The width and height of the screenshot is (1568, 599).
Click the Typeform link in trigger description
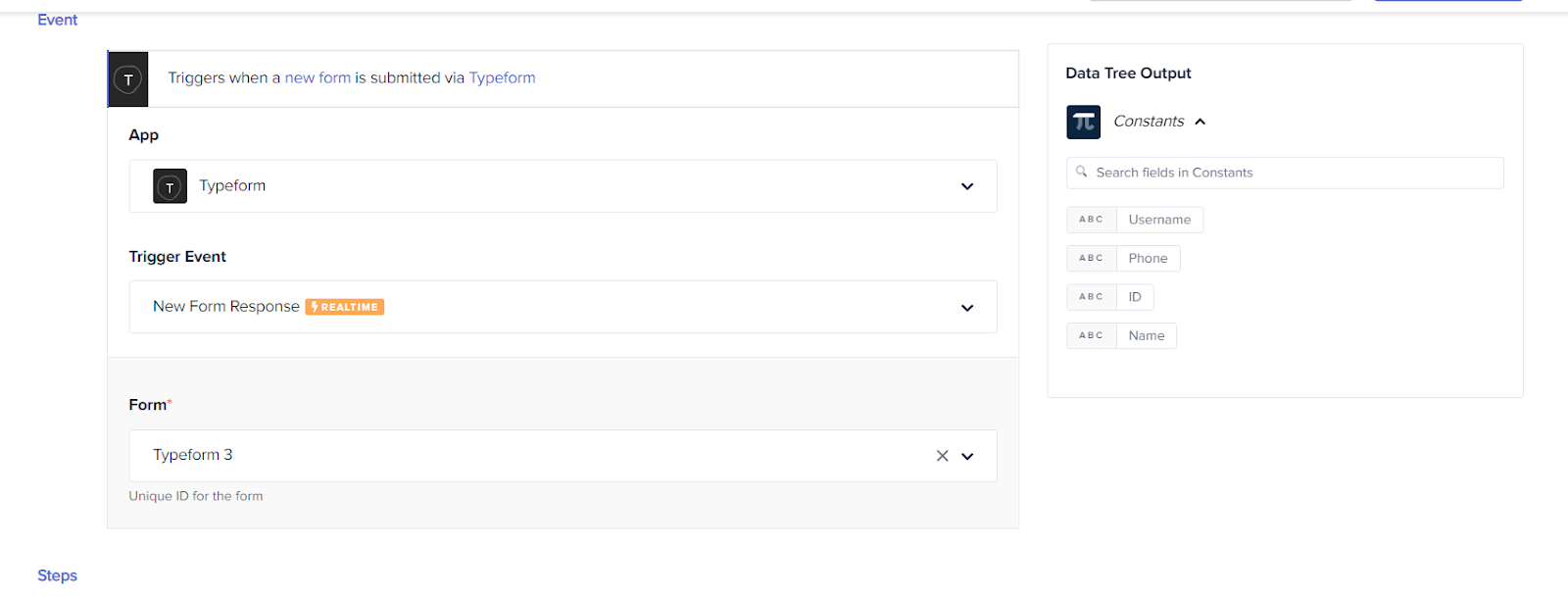(502, 77)
